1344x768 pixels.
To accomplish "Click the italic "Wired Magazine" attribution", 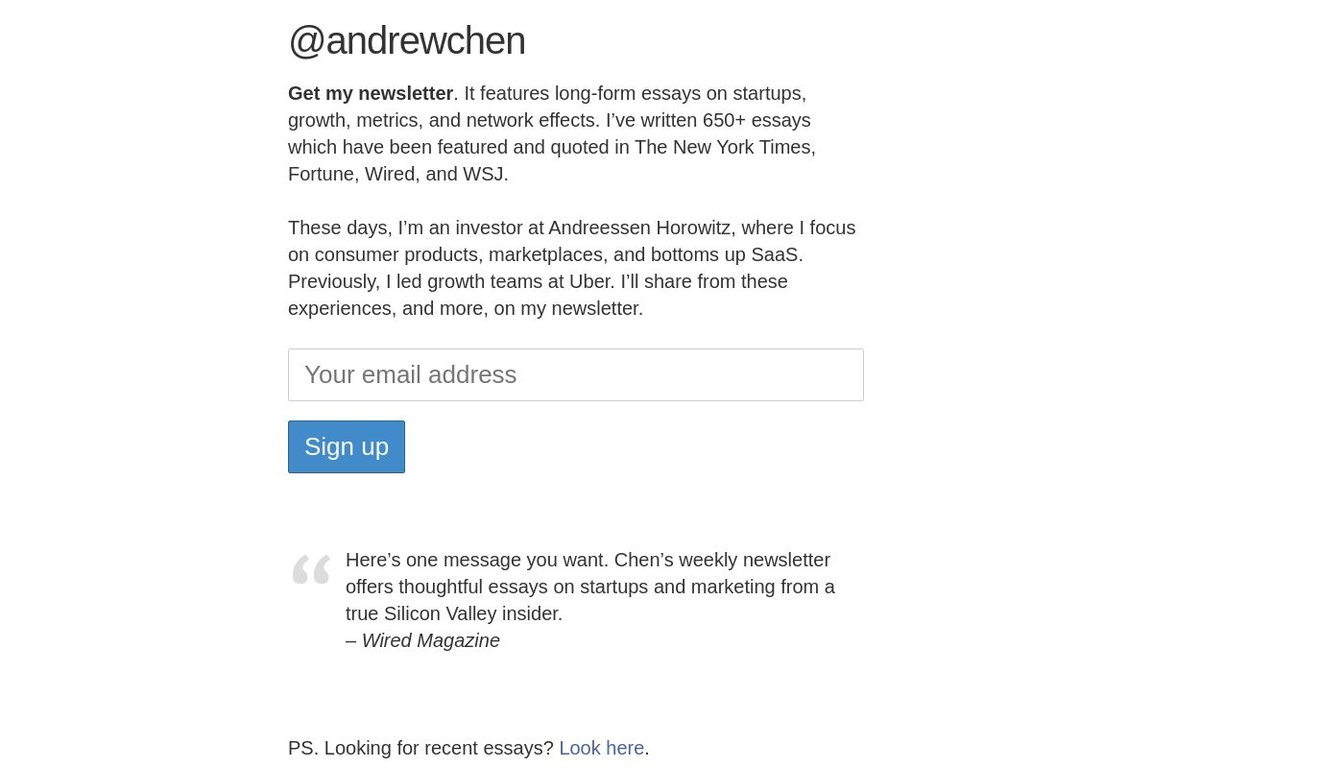I will [430, 640].
